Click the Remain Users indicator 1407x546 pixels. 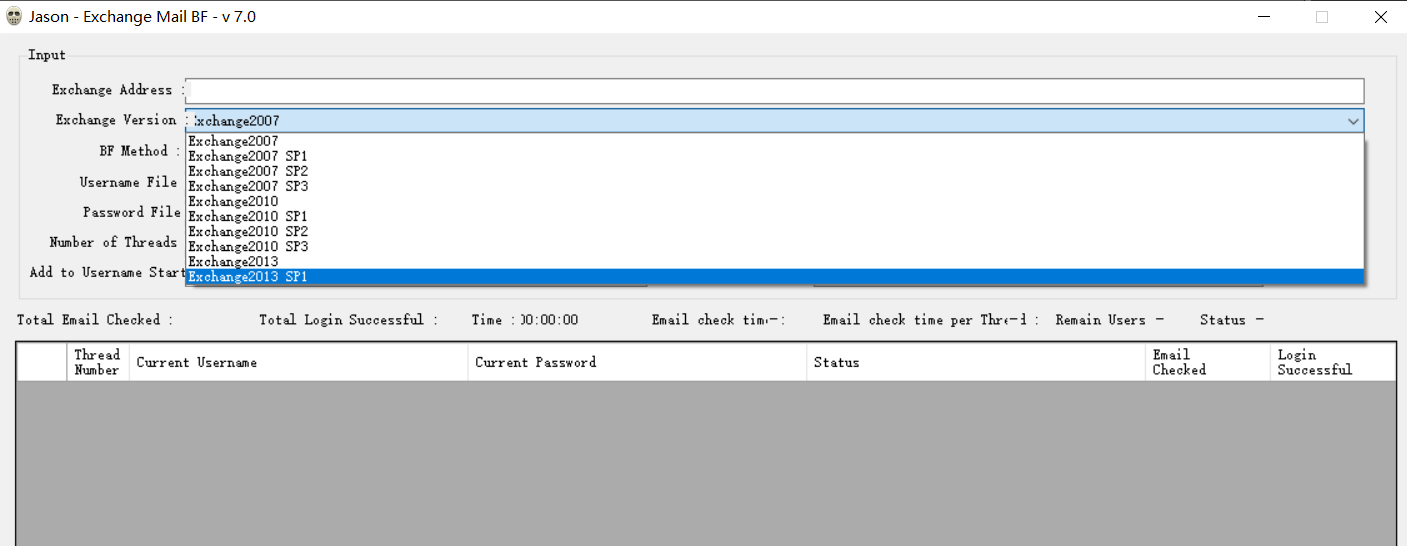(1109, 320)
